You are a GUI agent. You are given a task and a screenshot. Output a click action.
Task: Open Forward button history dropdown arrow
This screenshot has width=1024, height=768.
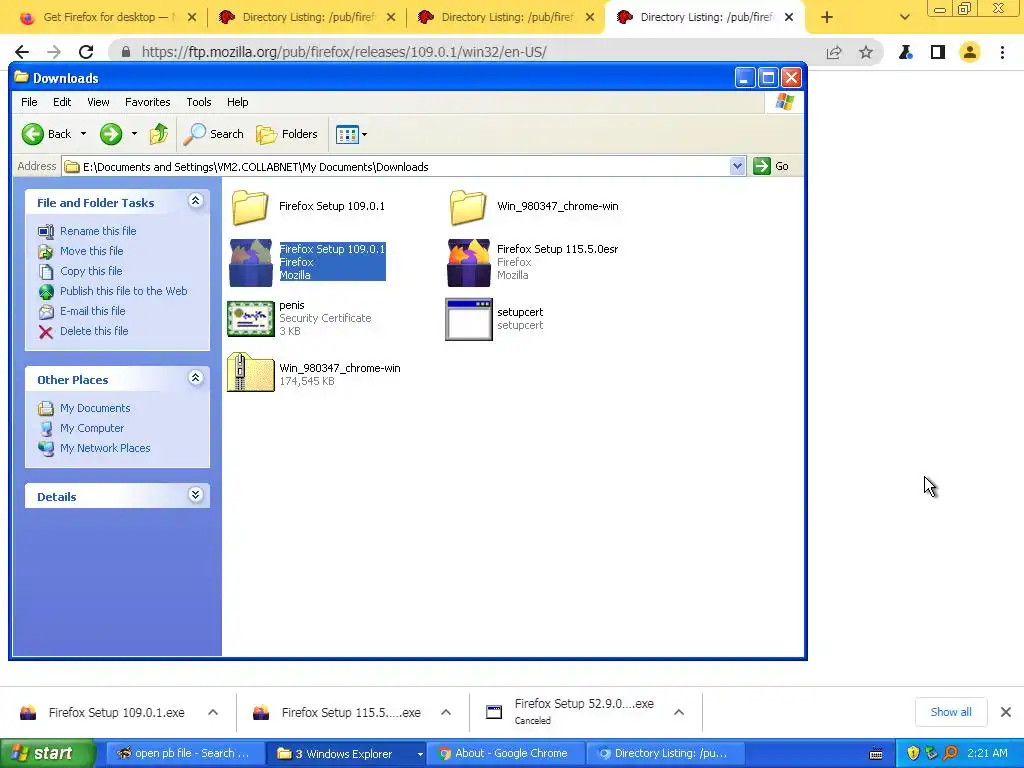click(135, 134)
